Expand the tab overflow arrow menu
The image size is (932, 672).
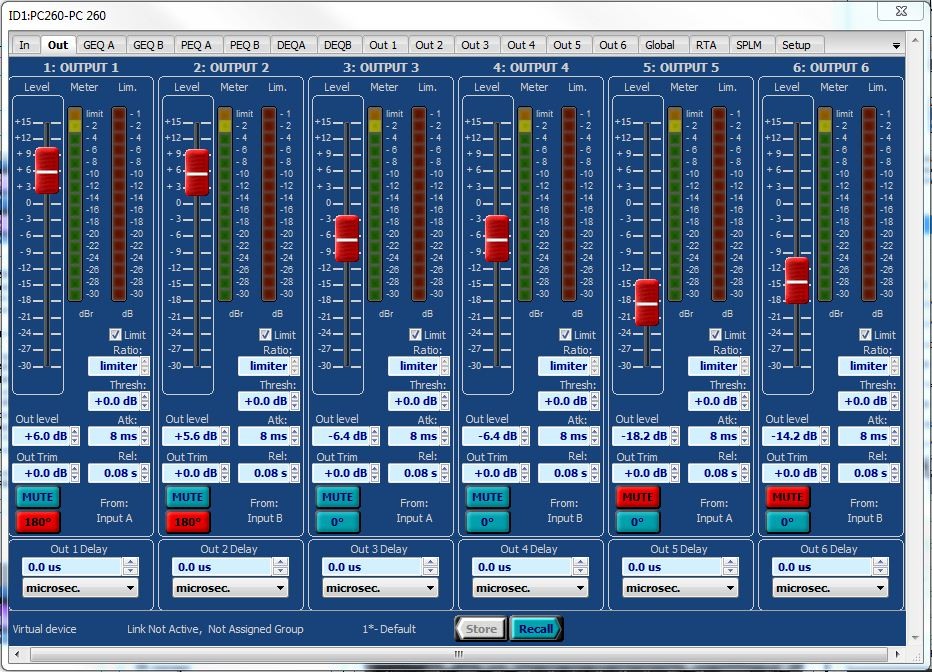[896, 46]
